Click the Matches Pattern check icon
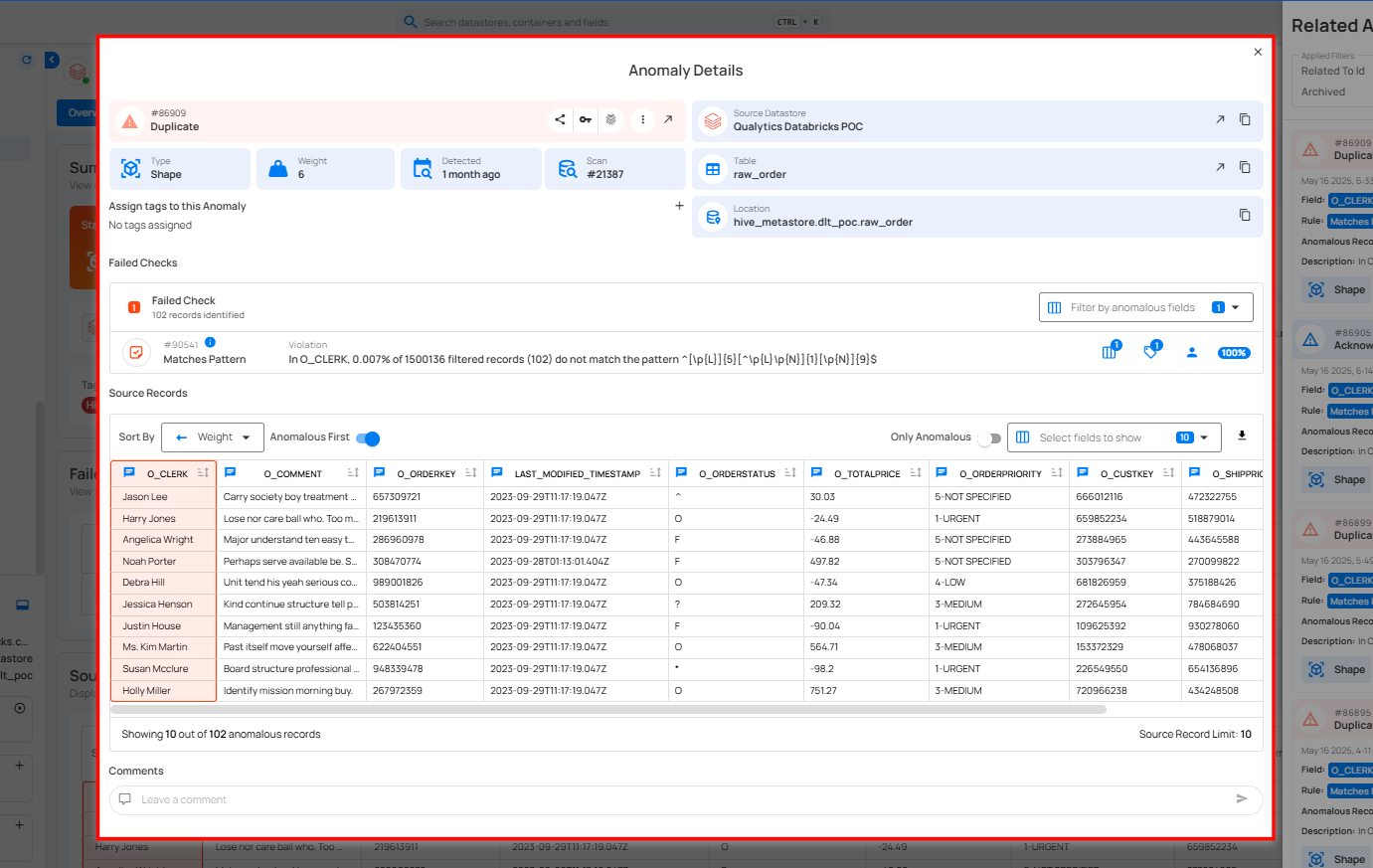Screen dimensions: 1373x868 pyautogui.click(x=136, y=352)
